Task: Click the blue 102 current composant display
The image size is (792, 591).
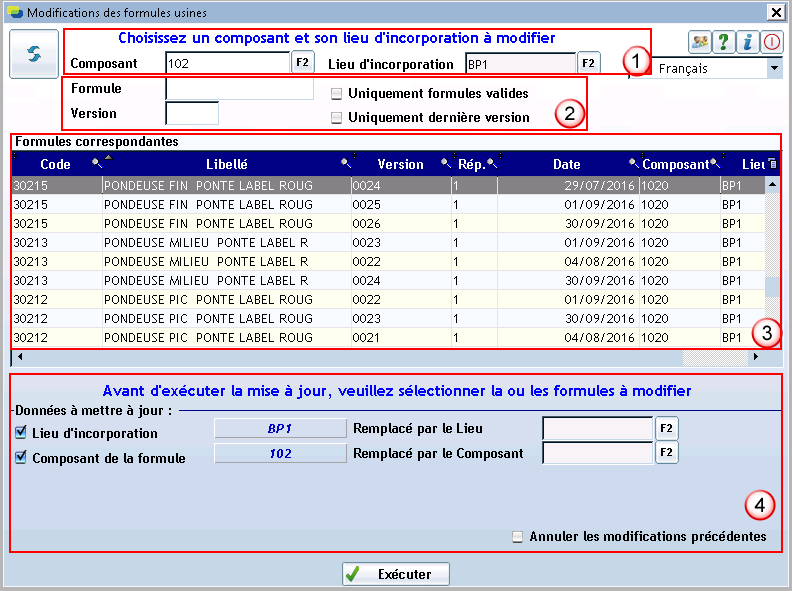Action: pos(280,453)
